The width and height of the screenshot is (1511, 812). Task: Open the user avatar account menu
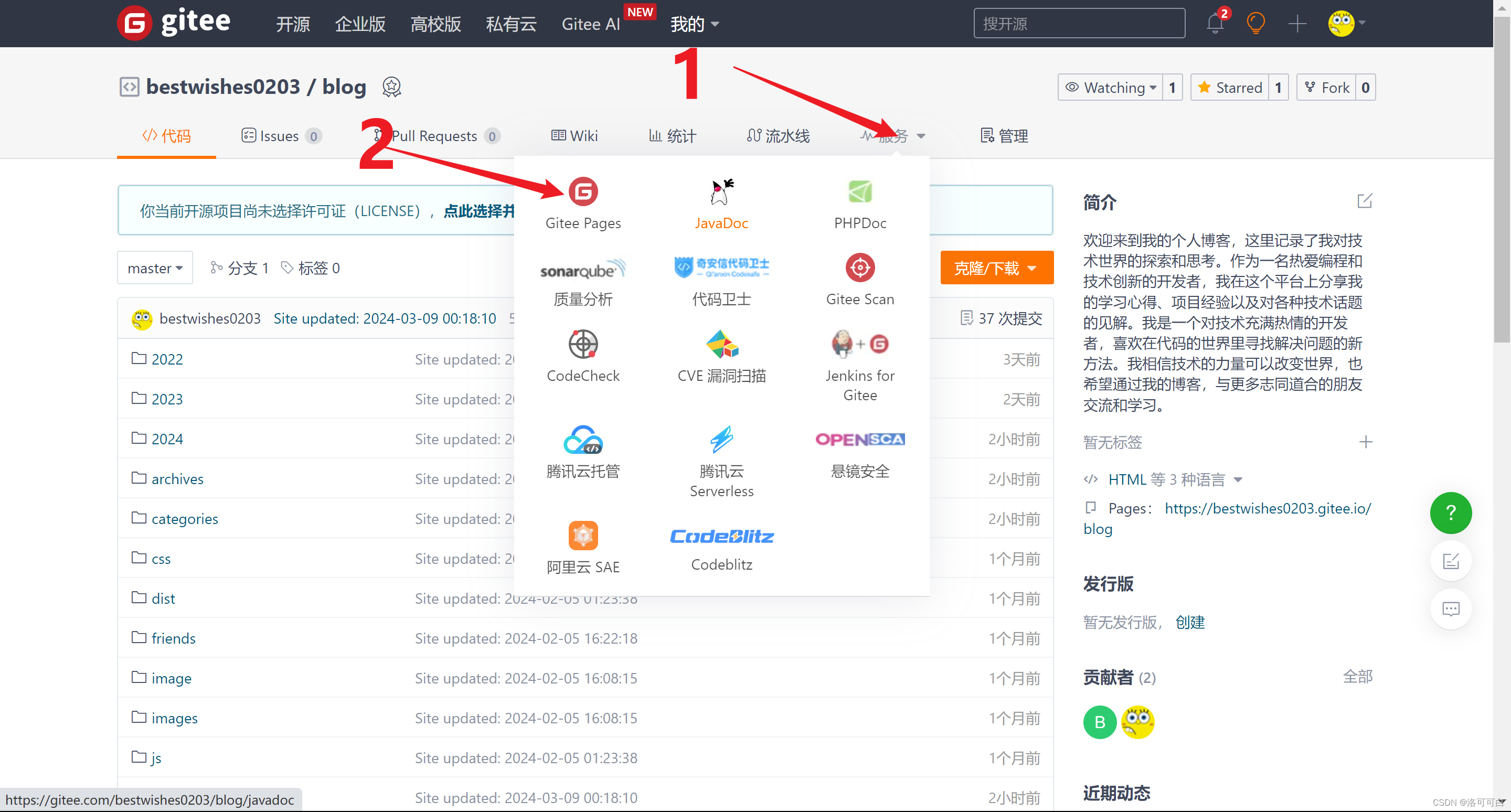1346,24
